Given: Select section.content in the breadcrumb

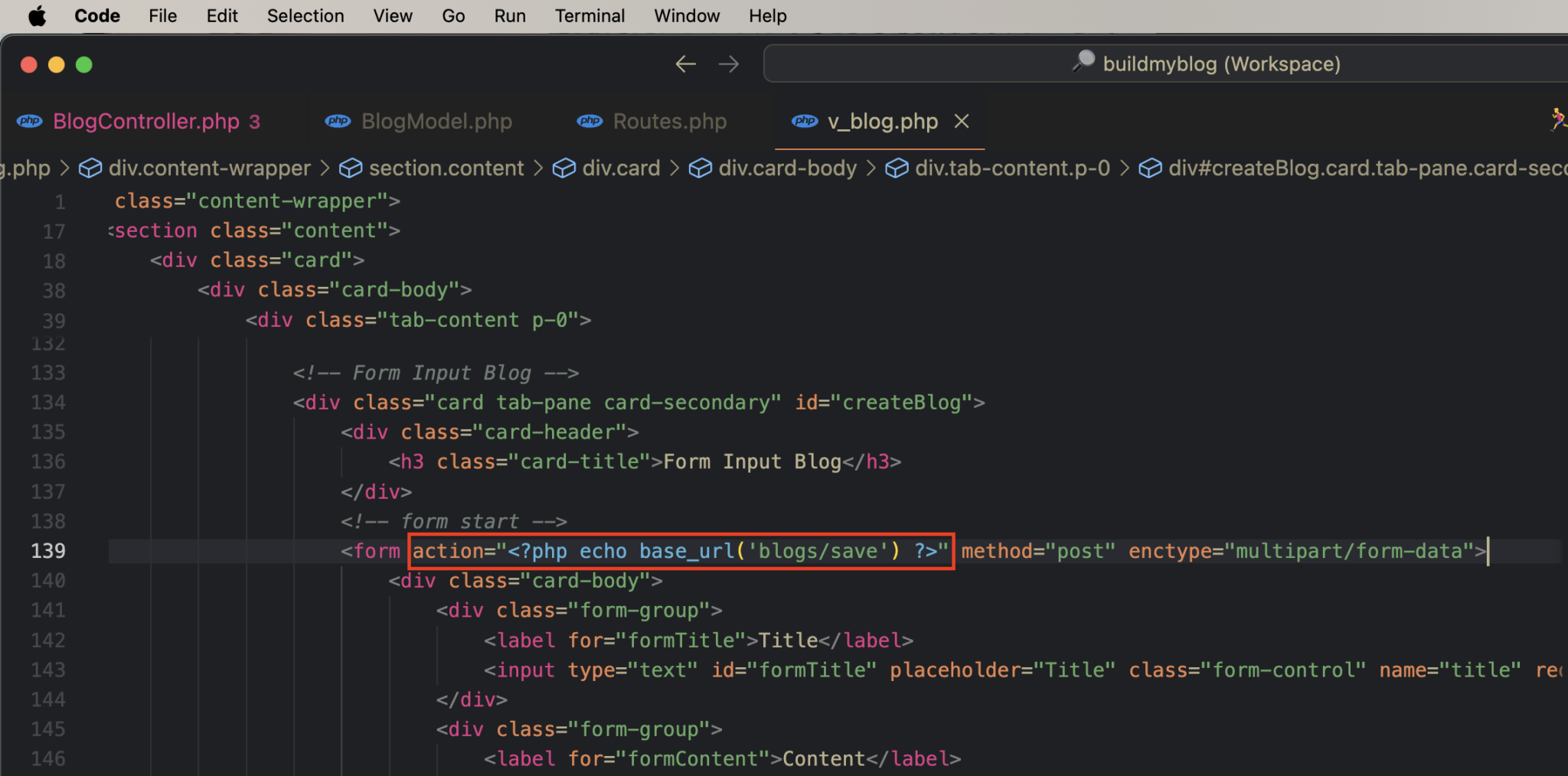Looking at the screenshot, I should tap(433, 168).
